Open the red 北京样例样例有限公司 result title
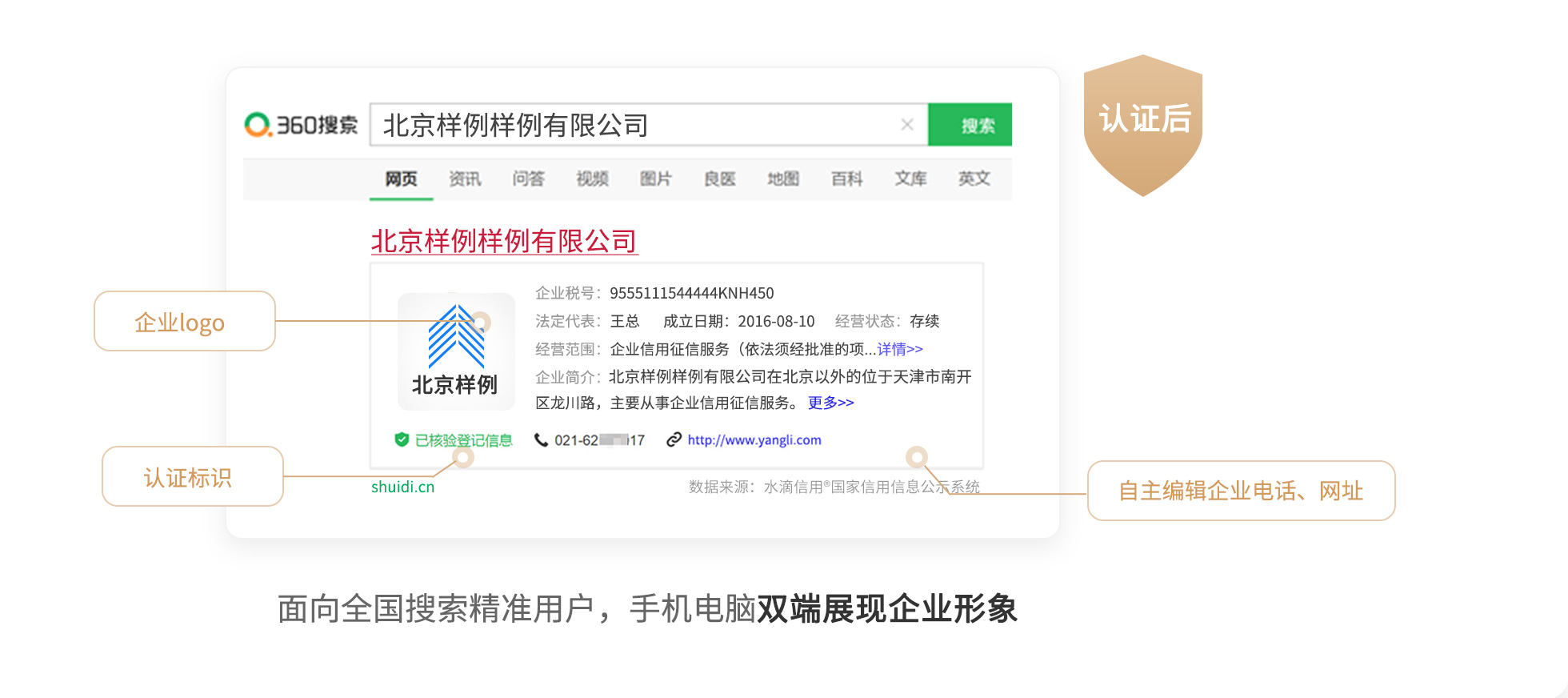1568x698 pixels. [x=504, y=241]
